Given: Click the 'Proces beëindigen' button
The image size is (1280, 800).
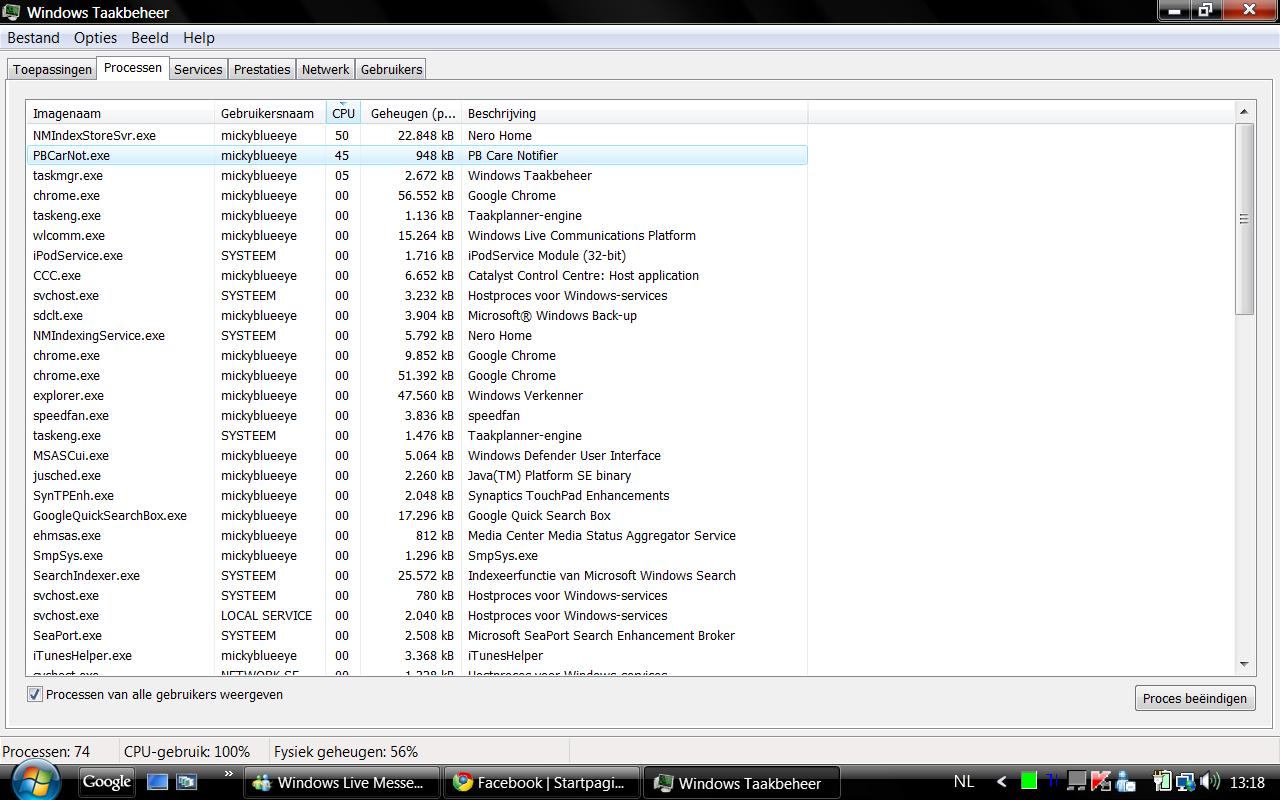Looking at the screenshot, I should click(1195, 698).
